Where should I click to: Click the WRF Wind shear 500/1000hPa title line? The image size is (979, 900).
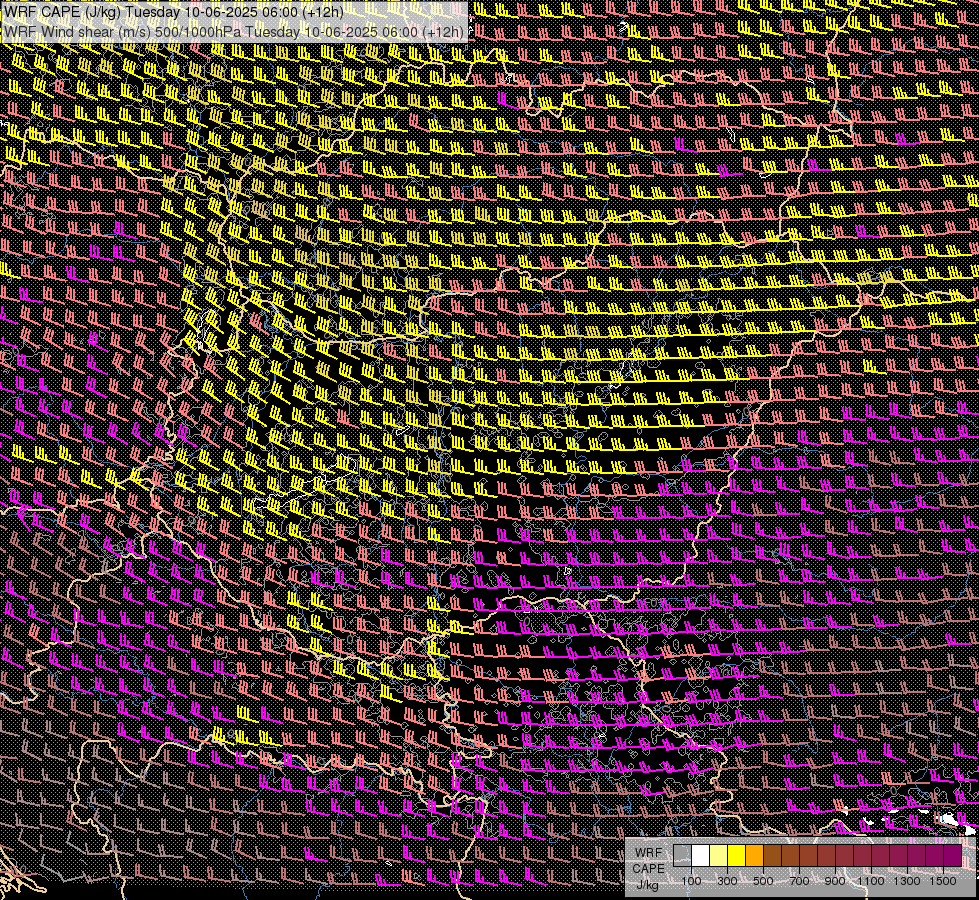tap(234, 31)
